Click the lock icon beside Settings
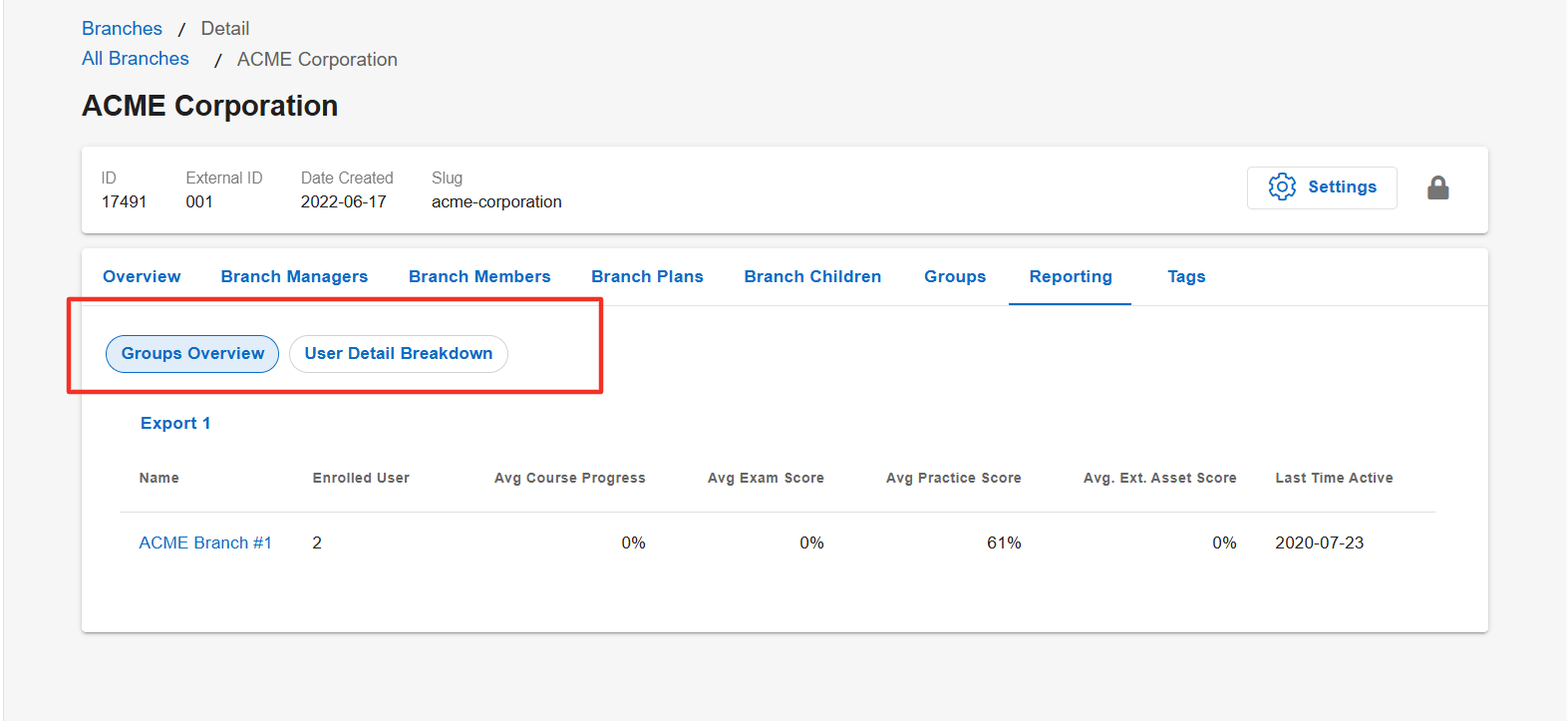Image resolution: width=1568 pixels, height=721 pixels. (1437, 187)
